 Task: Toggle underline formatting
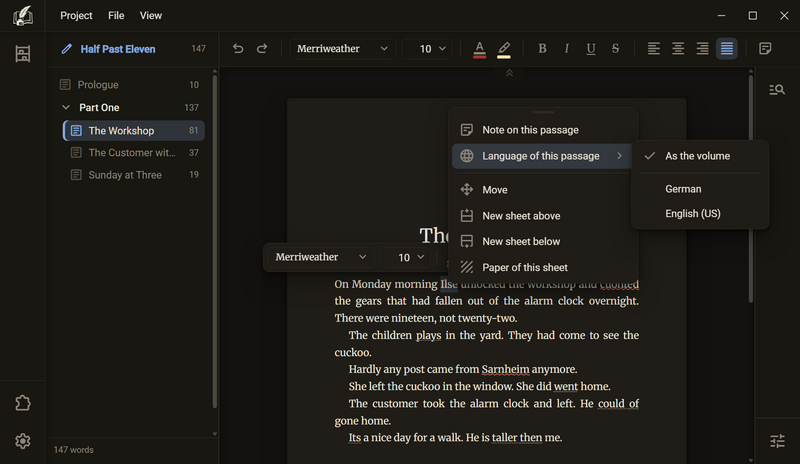(591, 48)
